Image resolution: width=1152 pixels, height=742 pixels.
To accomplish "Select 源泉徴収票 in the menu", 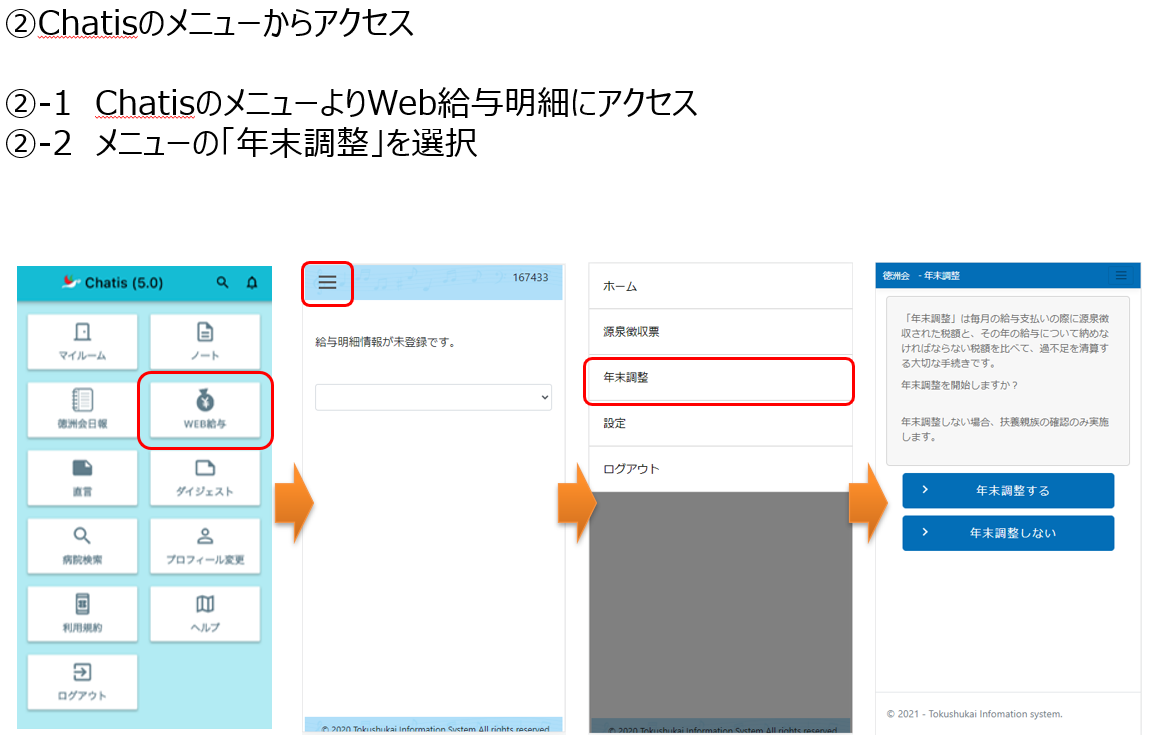I will tap(720, 331).
